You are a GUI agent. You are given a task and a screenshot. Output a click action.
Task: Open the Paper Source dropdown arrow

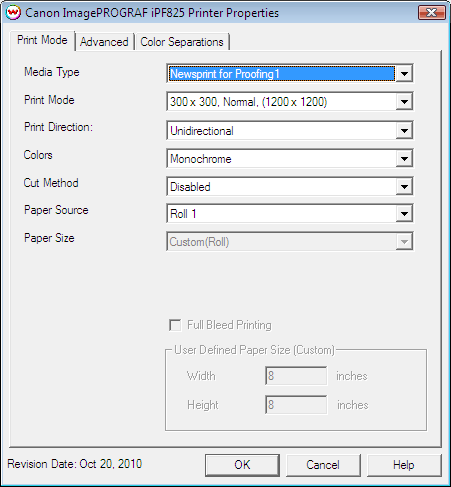pyautogui.click(x=404, y=214)
